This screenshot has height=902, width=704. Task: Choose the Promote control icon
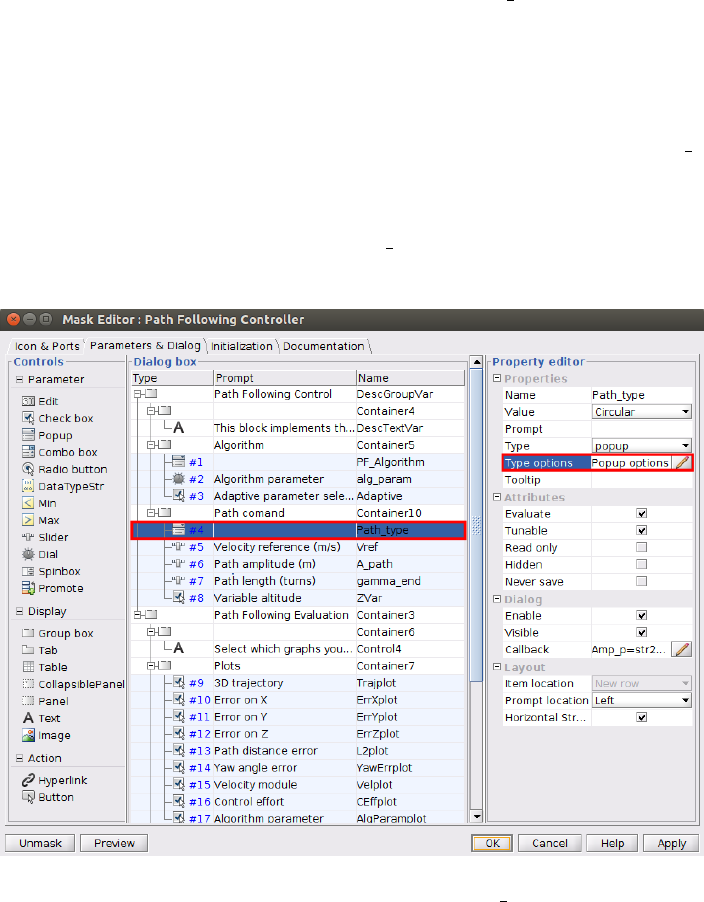tap(28, 588)
